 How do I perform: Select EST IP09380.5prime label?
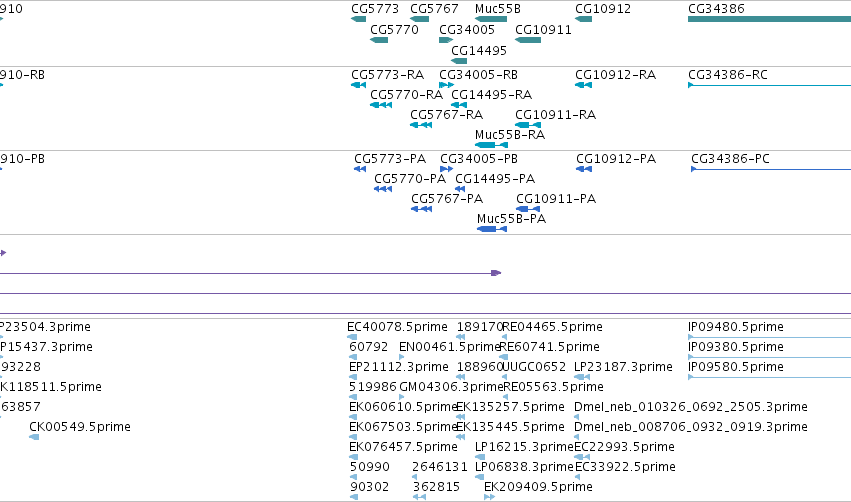pos(735,347)
